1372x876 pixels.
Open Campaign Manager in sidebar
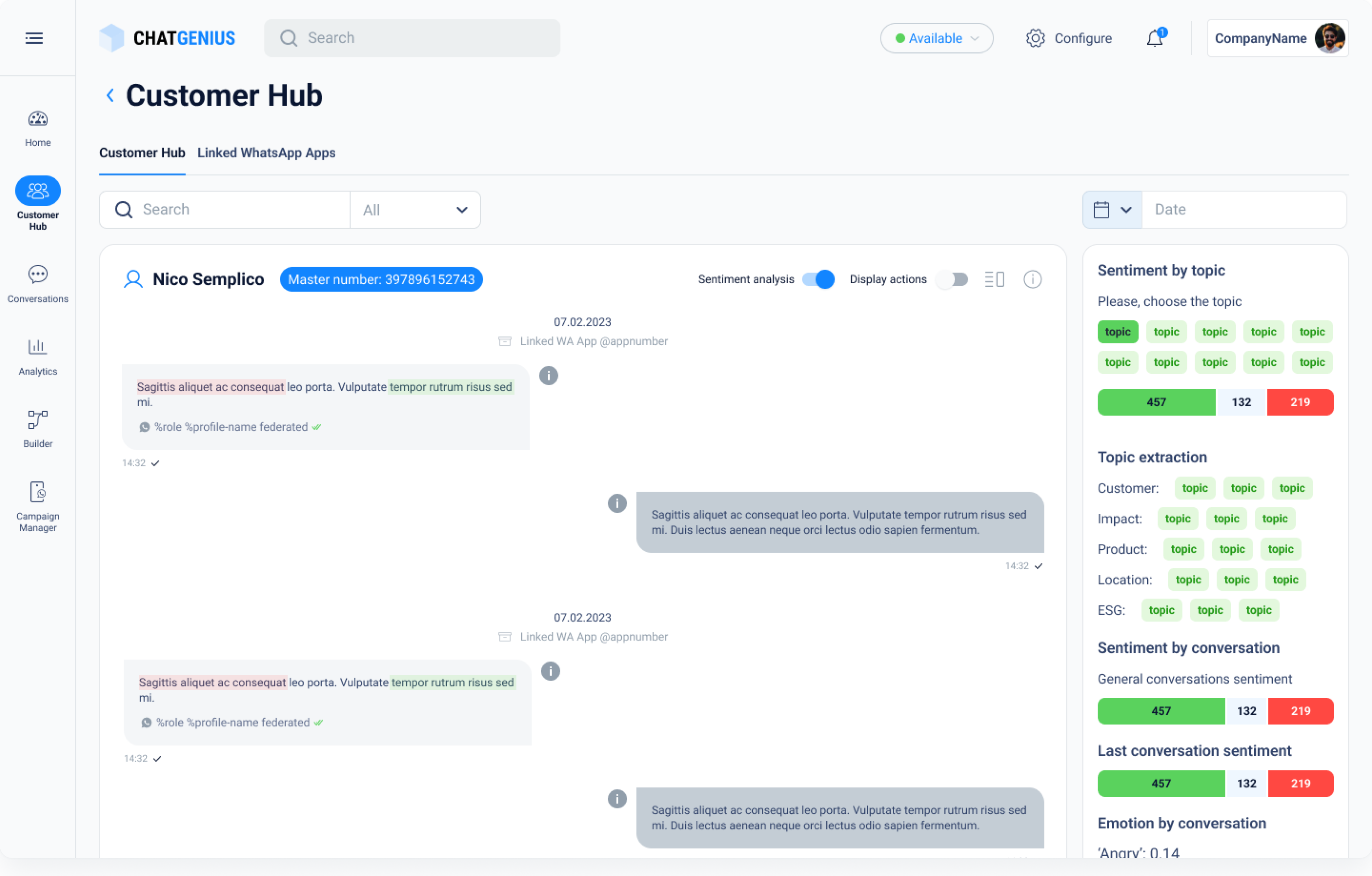[38, 506]
